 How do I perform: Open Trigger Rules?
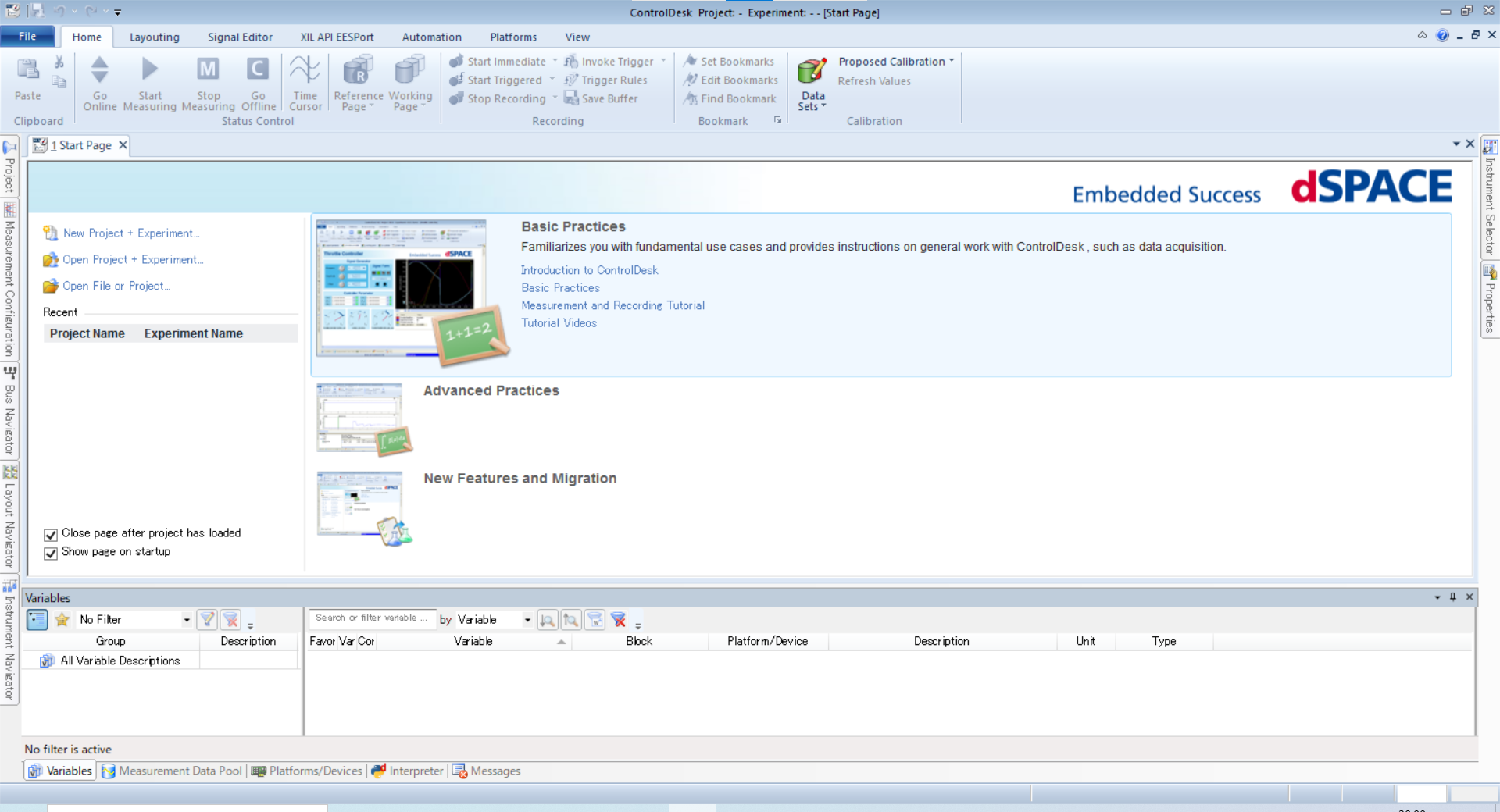pos(606,80)
